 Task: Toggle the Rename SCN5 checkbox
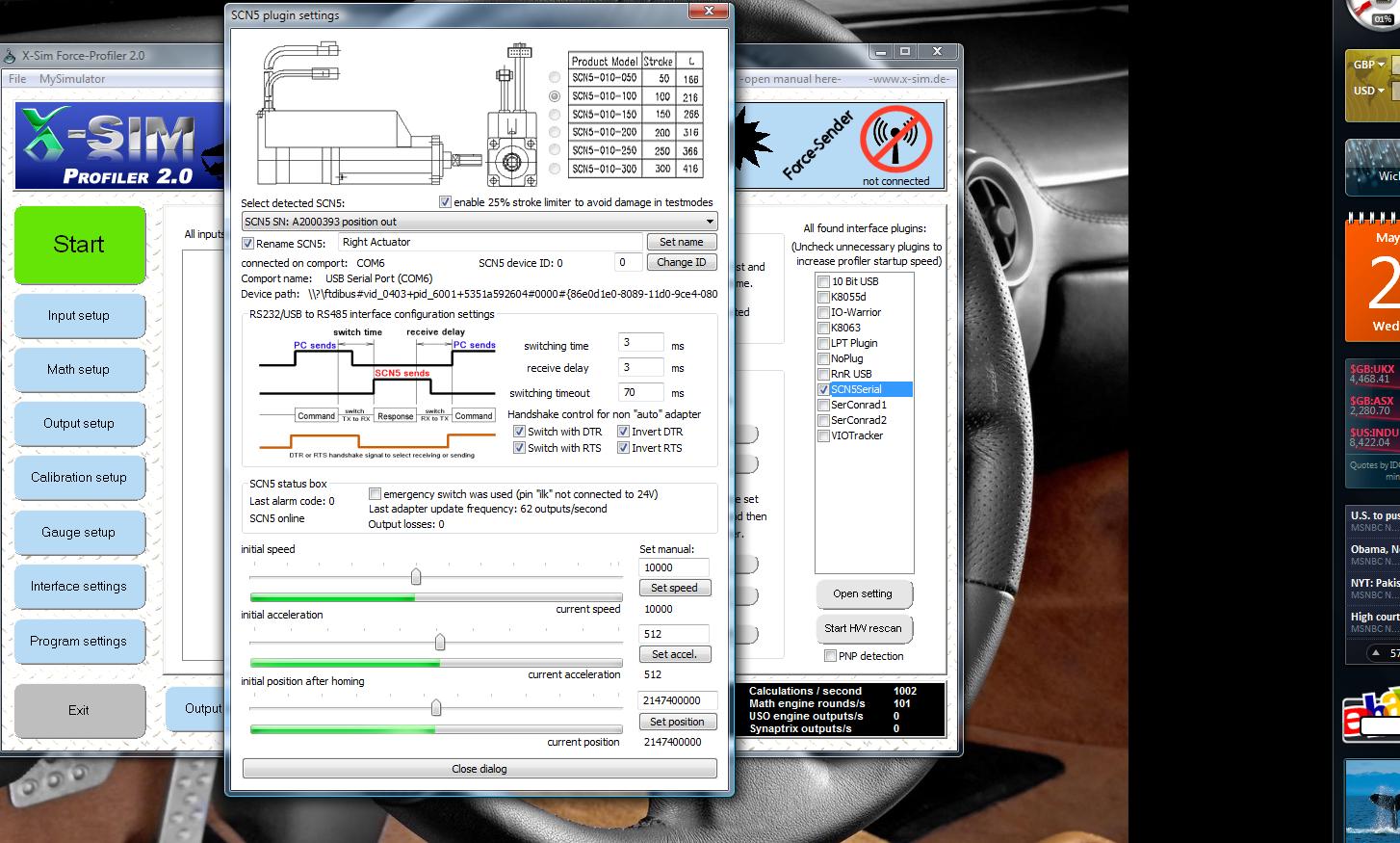247,244
